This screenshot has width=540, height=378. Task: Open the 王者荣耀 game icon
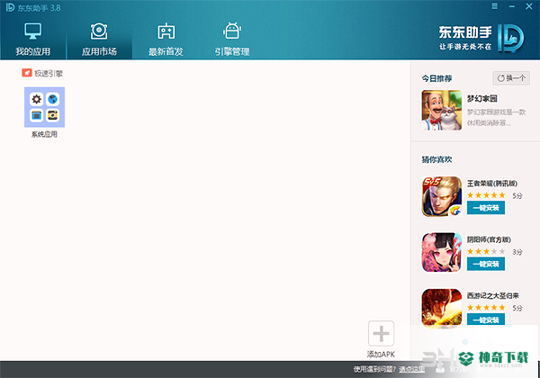[442, 197]
